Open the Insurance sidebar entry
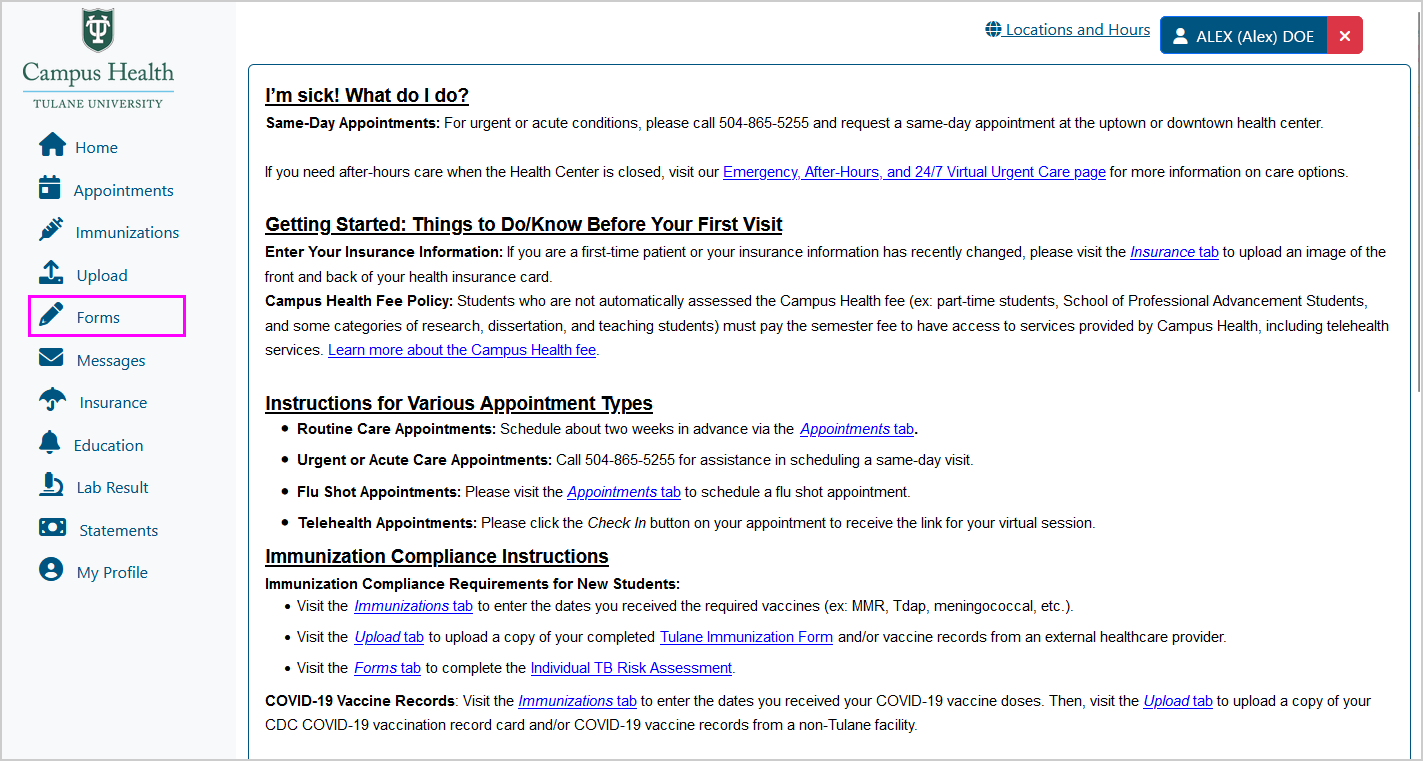This screenshot has height=761, width=1423. click(113, 402)
